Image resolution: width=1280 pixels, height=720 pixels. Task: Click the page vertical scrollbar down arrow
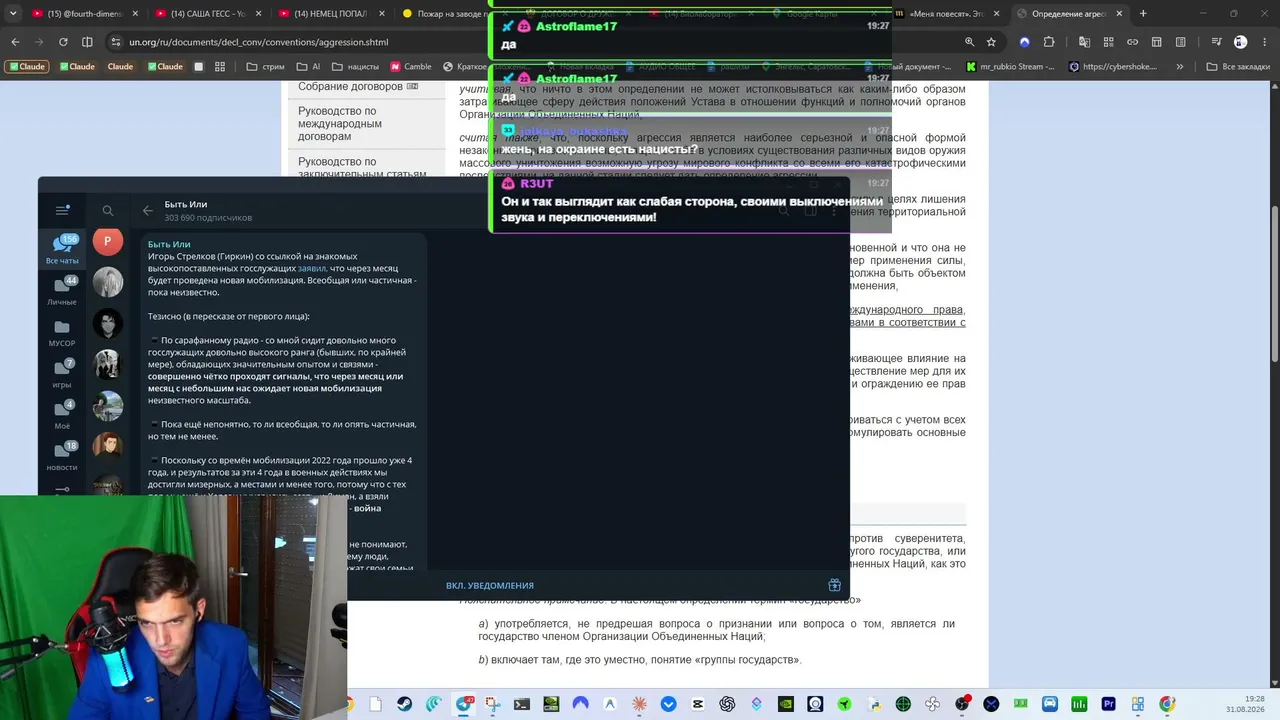pos(1273,681)
